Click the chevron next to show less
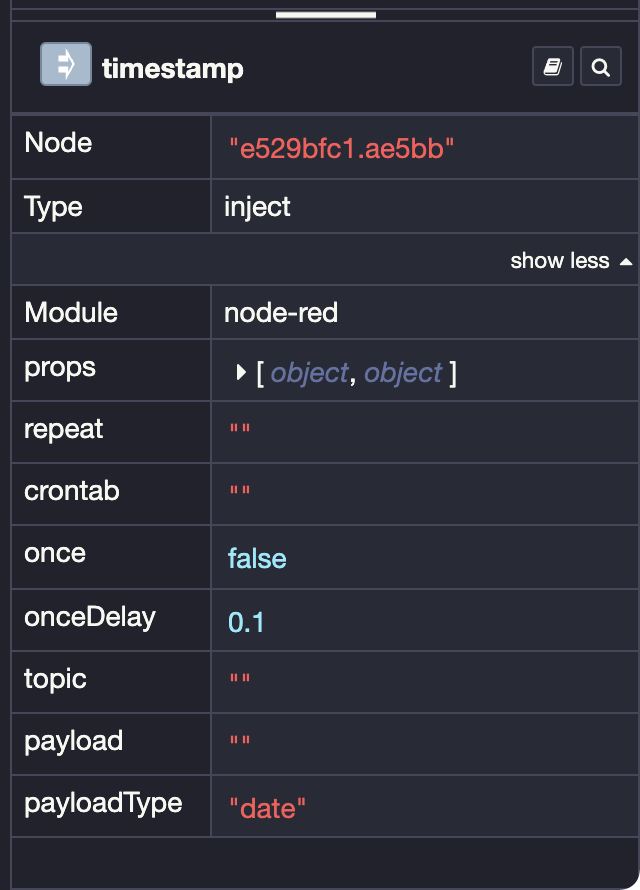Viewport: 640px width, 890px height. click(x=626, y=260)
